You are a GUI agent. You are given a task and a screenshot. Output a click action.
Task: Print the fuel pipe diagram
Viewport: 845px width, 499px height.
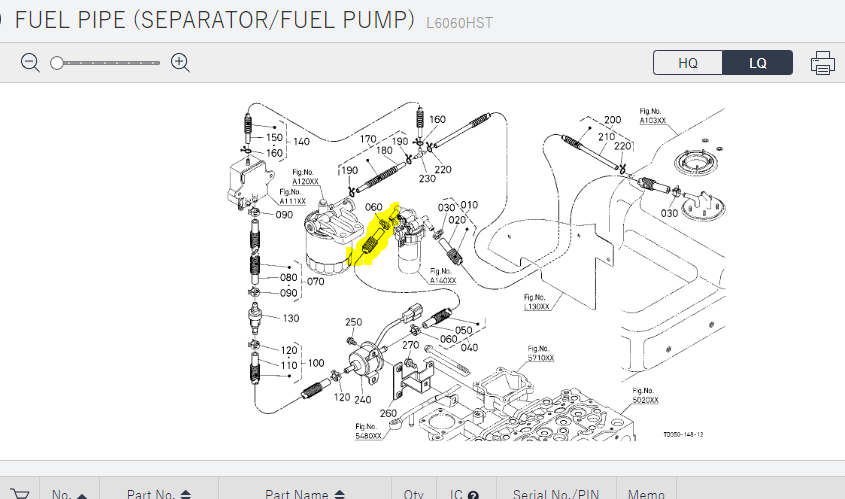click(822, 63)
